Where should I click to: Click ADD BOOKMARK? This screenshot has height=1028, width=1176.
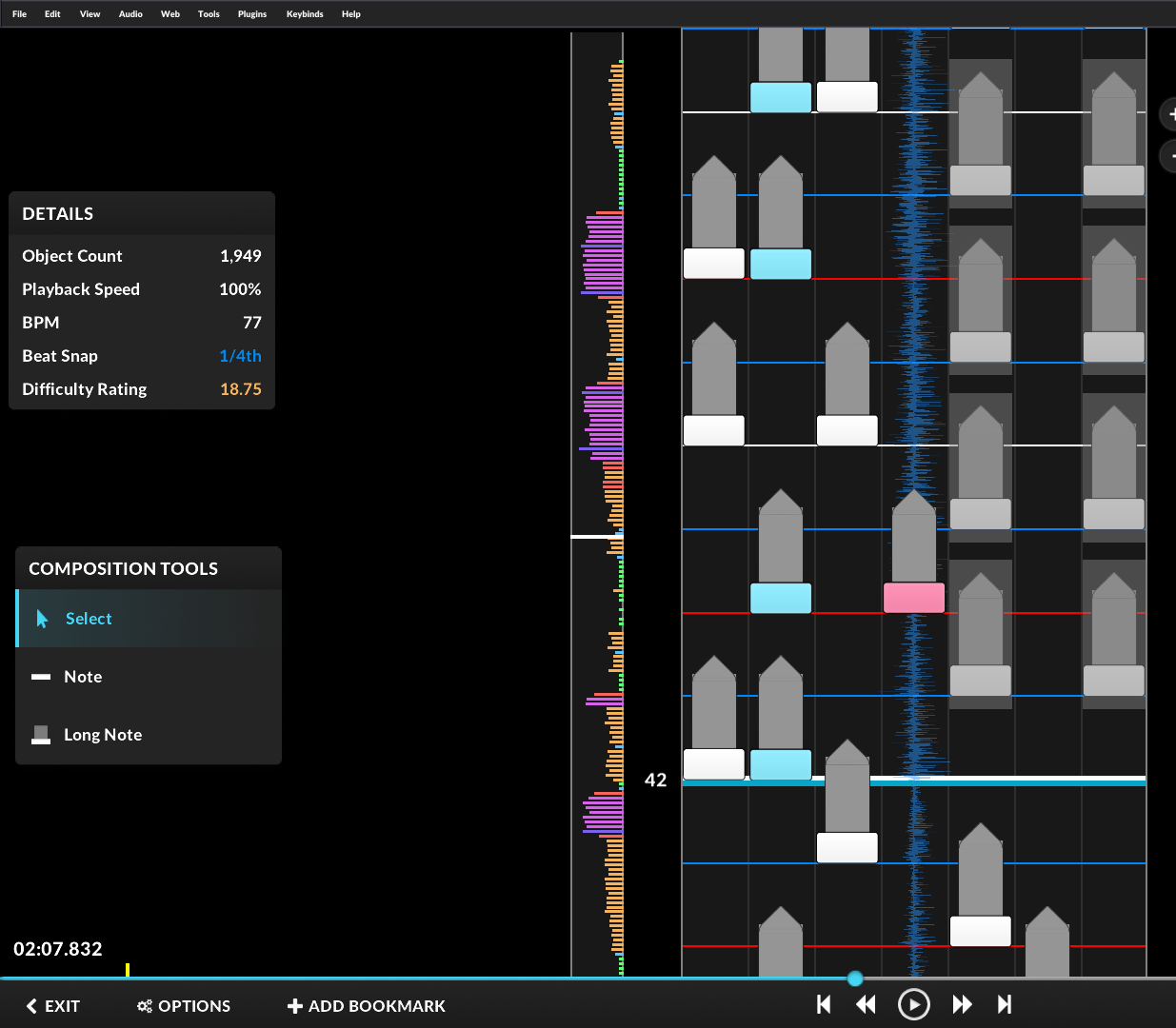click(x=367, y=1006)
